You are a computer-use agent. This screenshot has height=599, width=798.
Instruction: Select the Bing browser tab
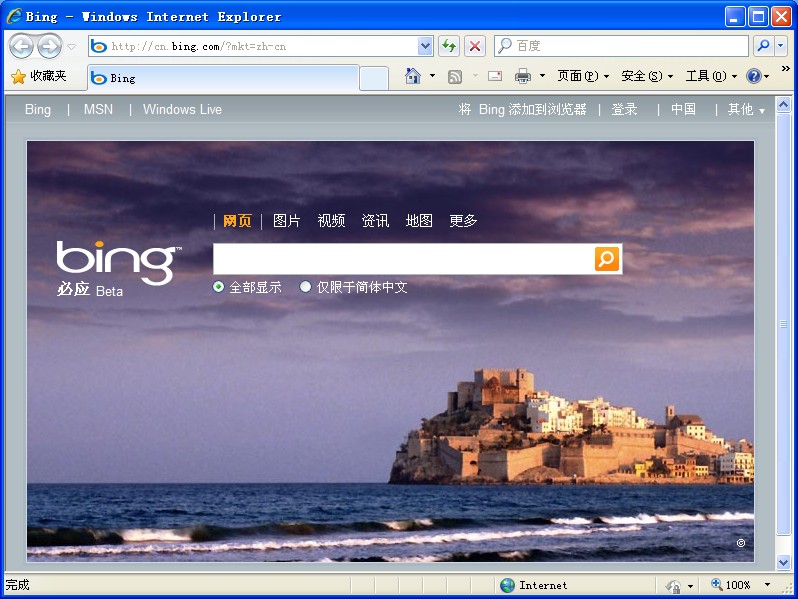coord(223,78)
